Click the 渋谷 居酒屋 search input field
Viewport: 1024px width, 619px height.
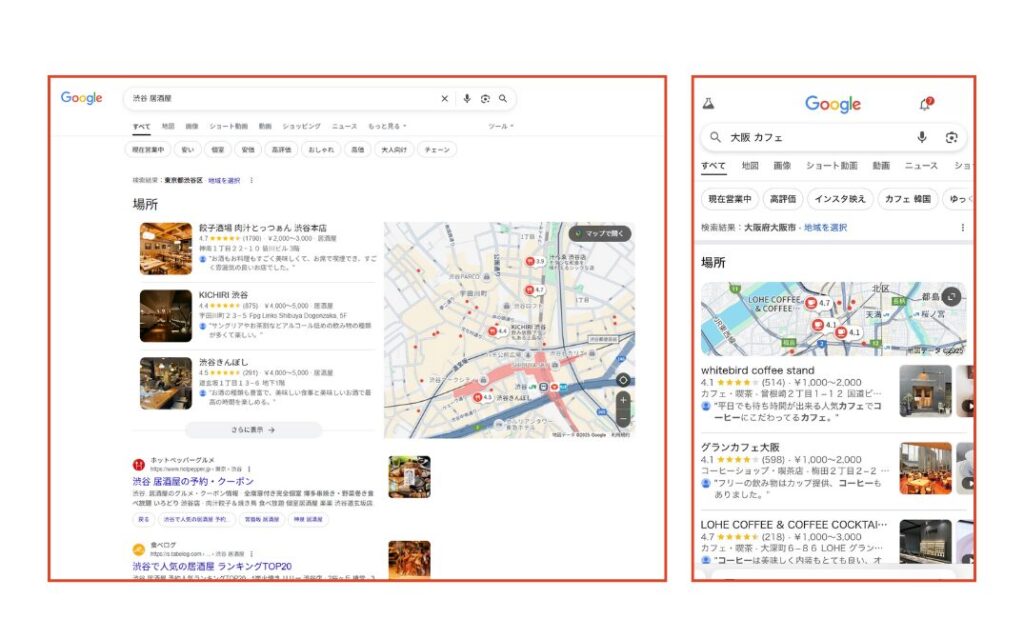281,99
